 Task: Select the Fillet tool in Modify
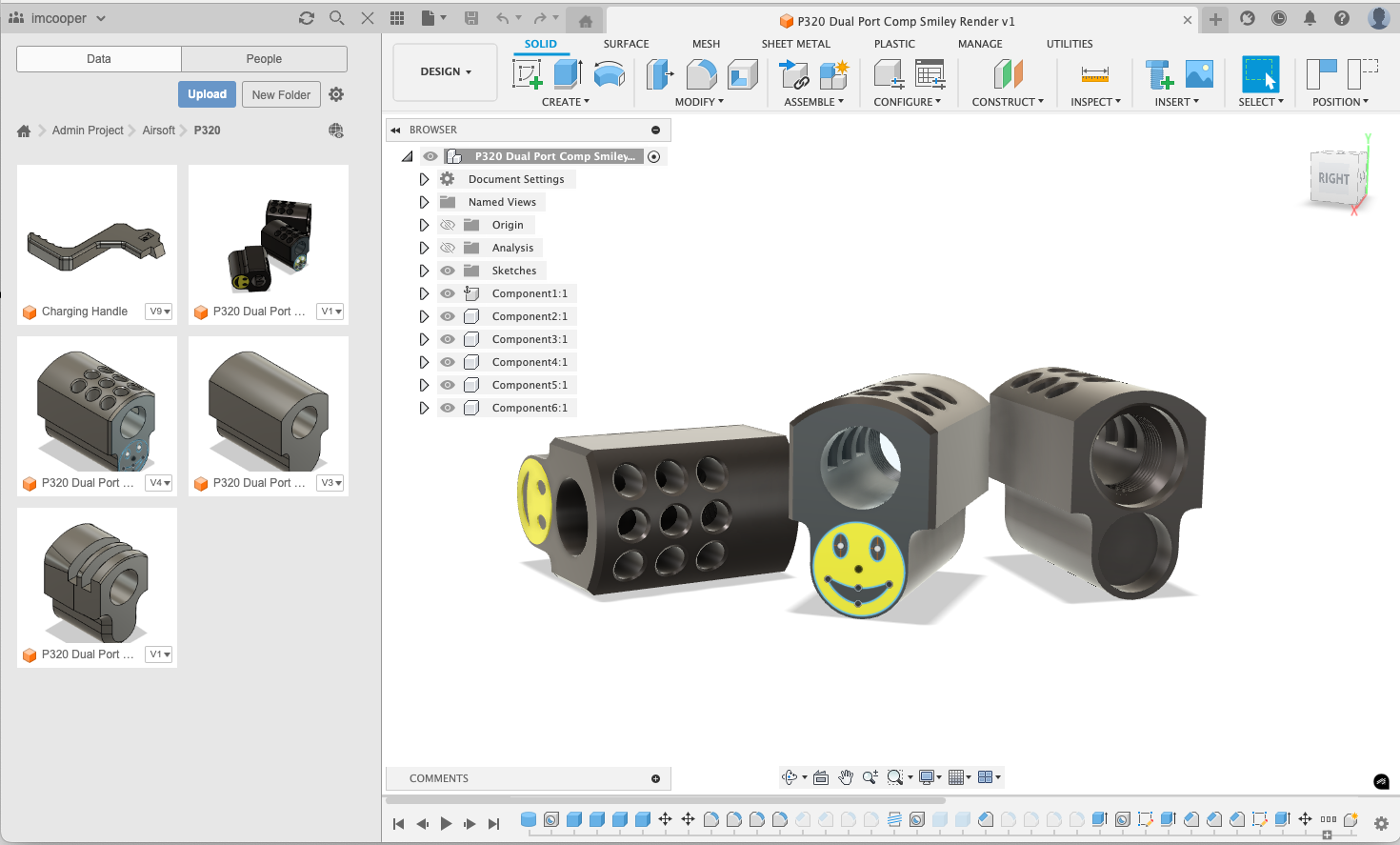[x=702, y=74]
